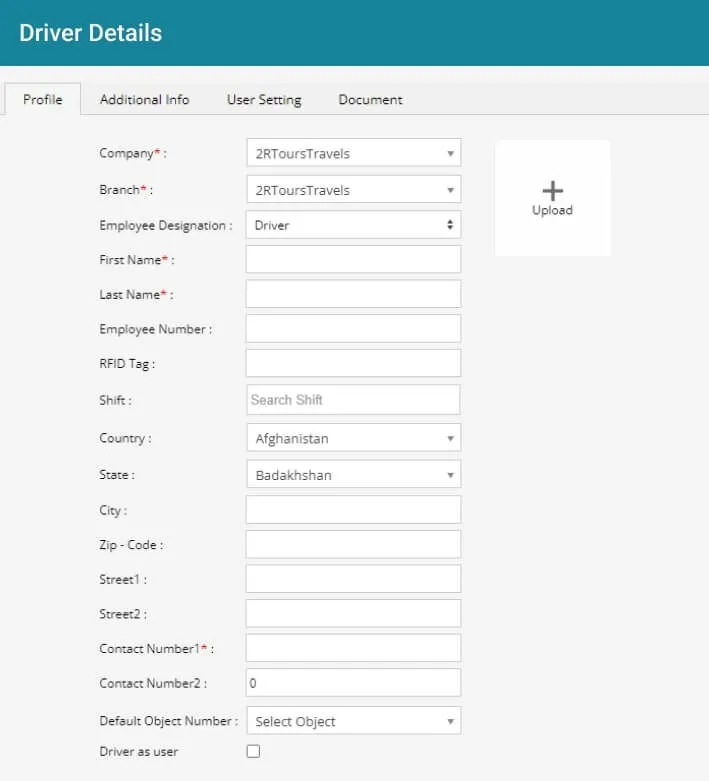Click the Zip - Code input field

pos(353,544)
